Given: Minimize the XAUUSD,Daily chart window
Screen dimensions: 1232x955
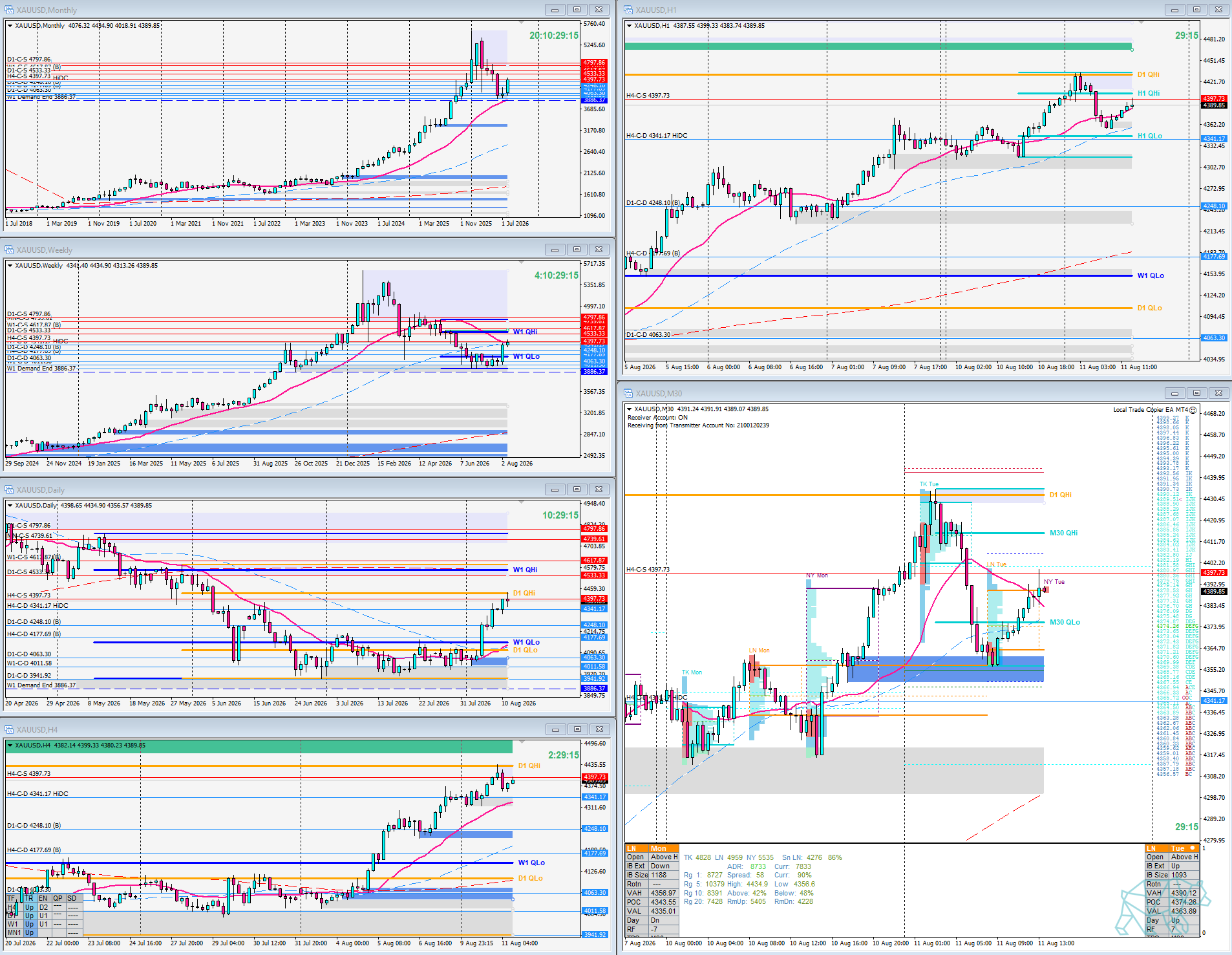Looking at the screenshot, I should pyautogui.click(x=555, y=489).
